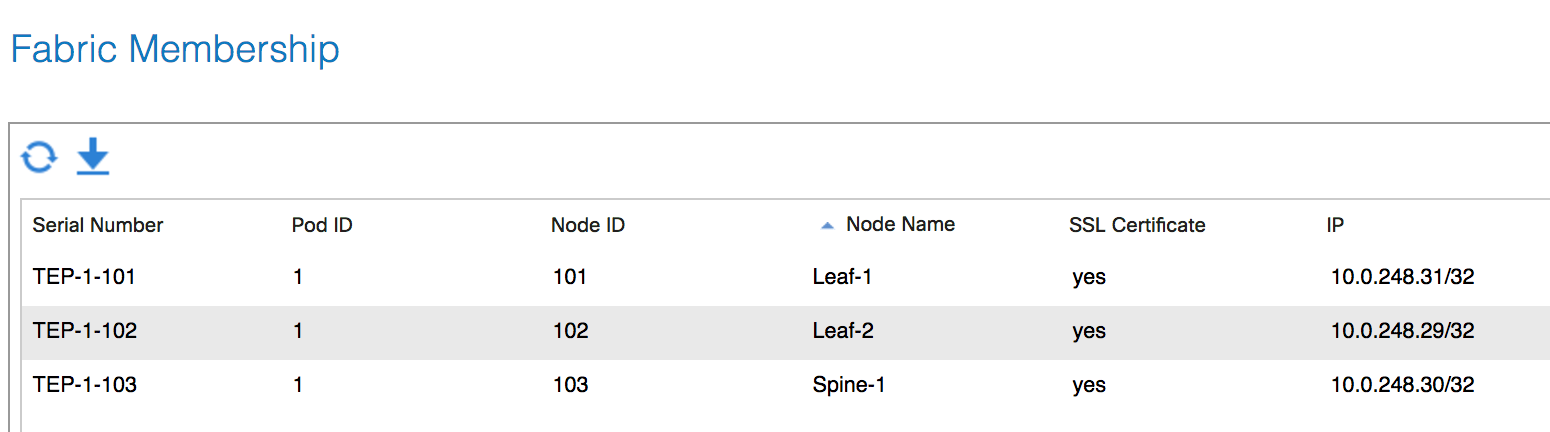Sort by the Serial Number column header
Screen dimensions: 1550x432
[98, 225]
